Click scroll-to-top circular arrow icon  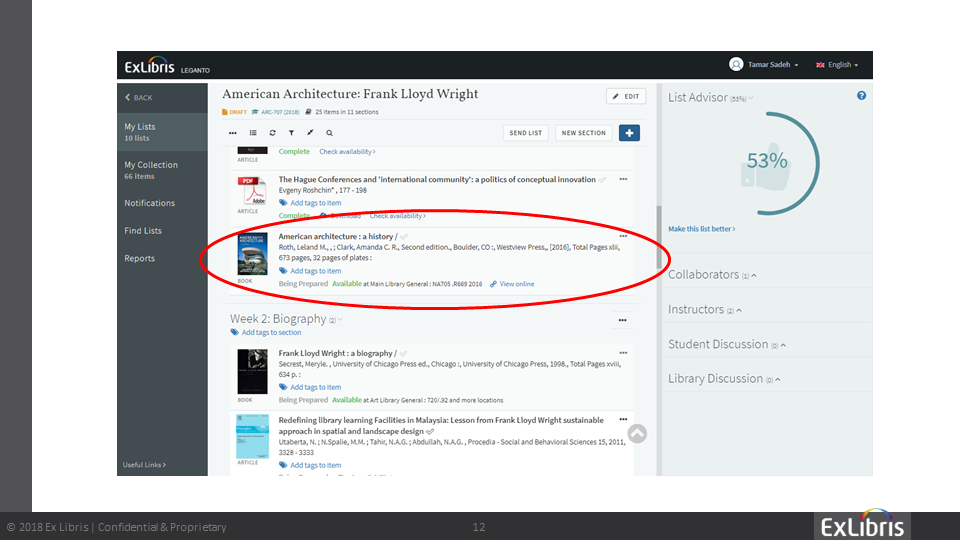coord(637,433)
